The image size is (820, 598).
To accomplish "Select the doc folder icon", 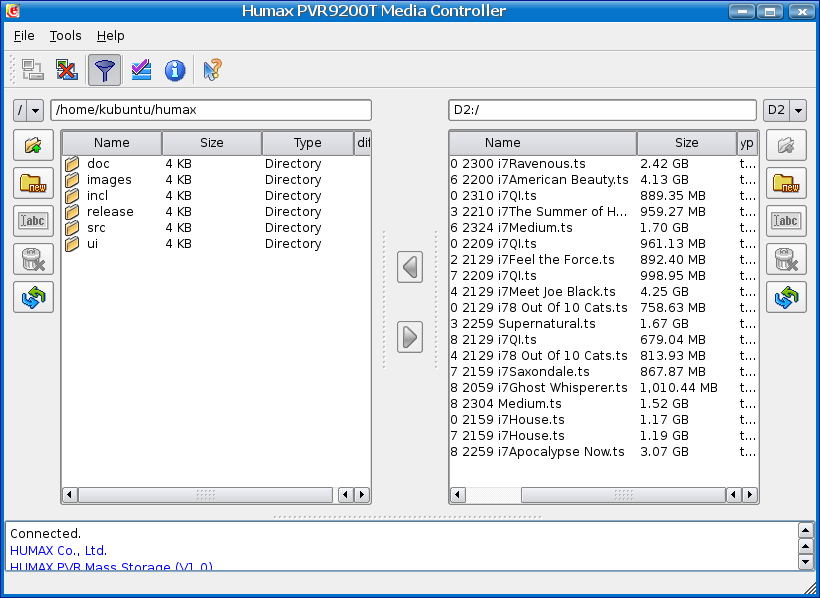I will click(x=72, y=164).
